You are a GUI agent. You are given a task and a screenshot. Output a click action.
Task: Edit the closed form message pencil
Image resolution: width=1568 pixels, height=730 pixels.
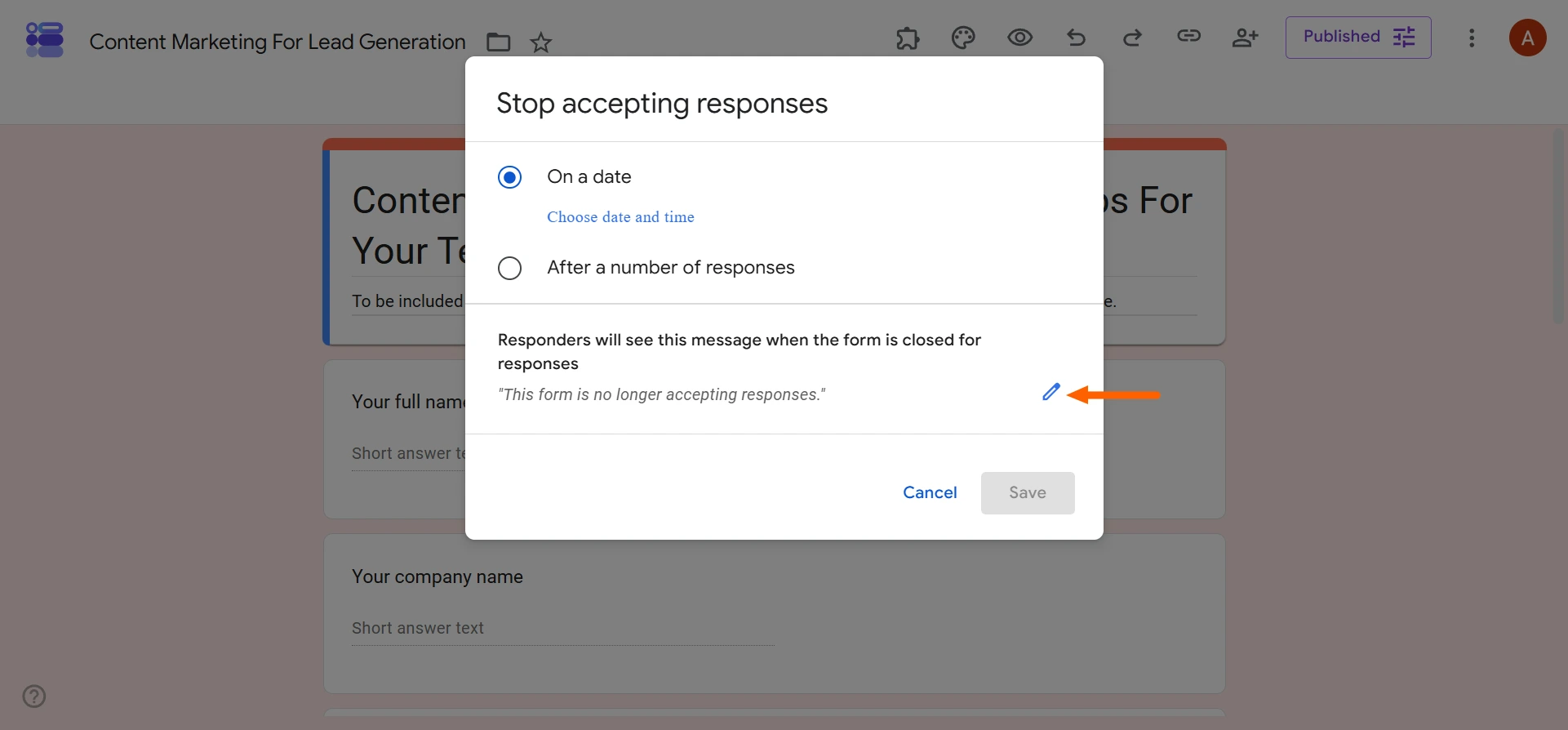(x=1051, y=393)
